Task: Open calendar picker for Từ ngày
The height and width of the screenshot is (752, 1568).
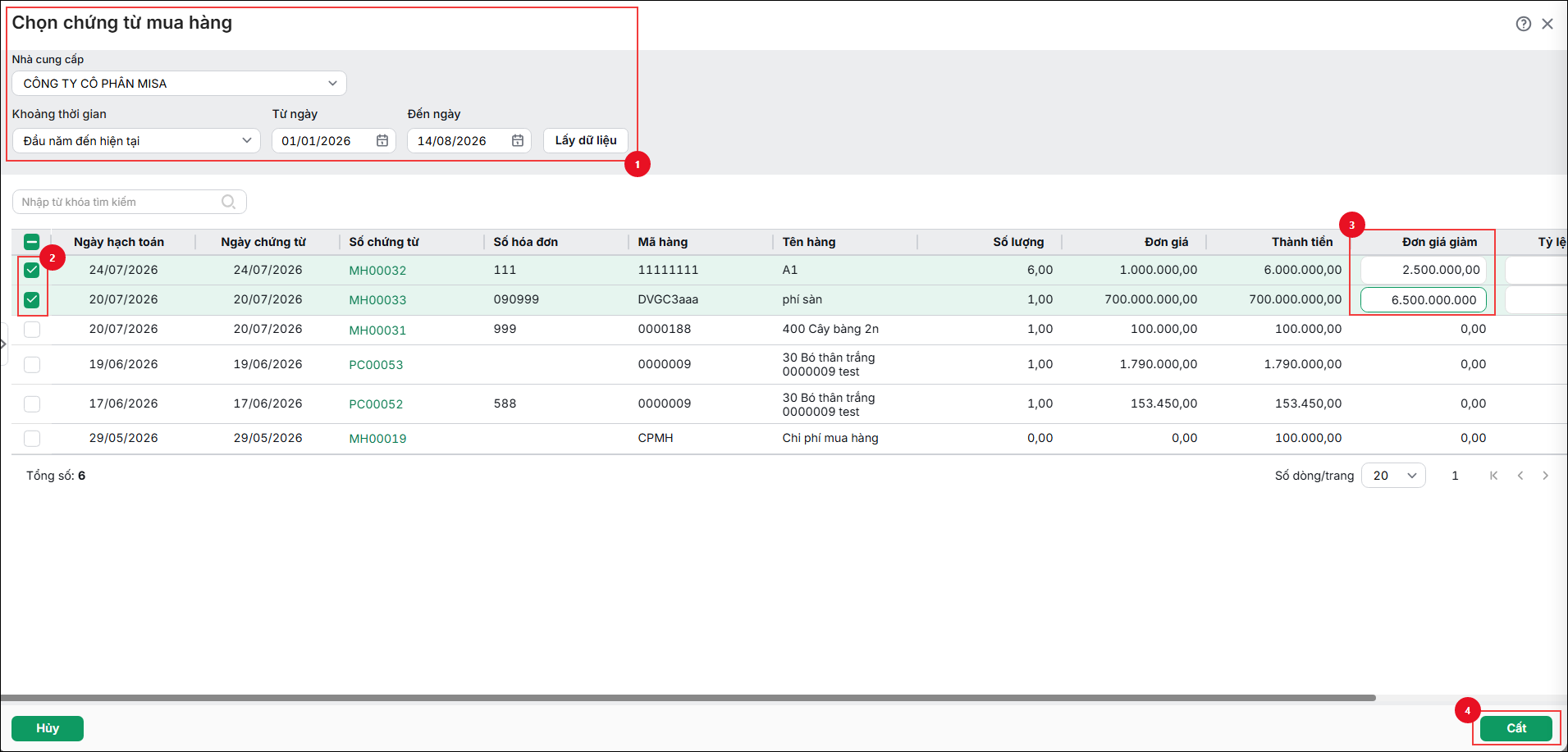Action: pyautogui.click(x=382, y=141)
